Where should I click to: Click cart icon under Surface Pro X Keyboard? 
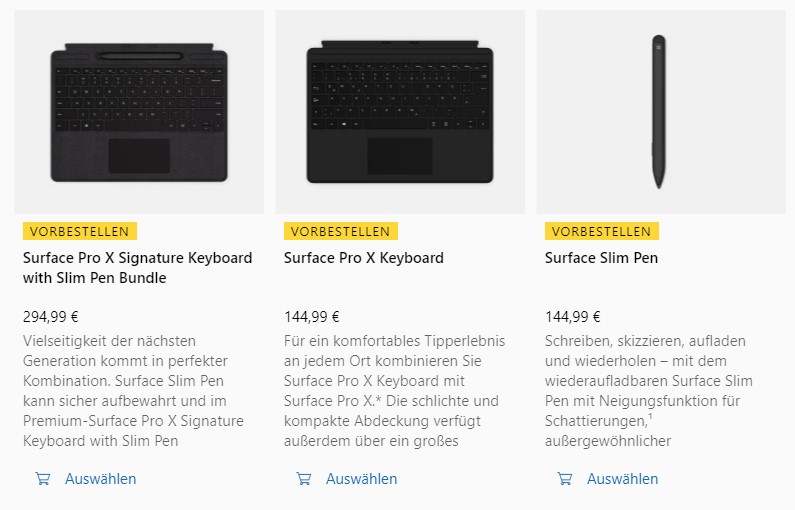point(304,479)
